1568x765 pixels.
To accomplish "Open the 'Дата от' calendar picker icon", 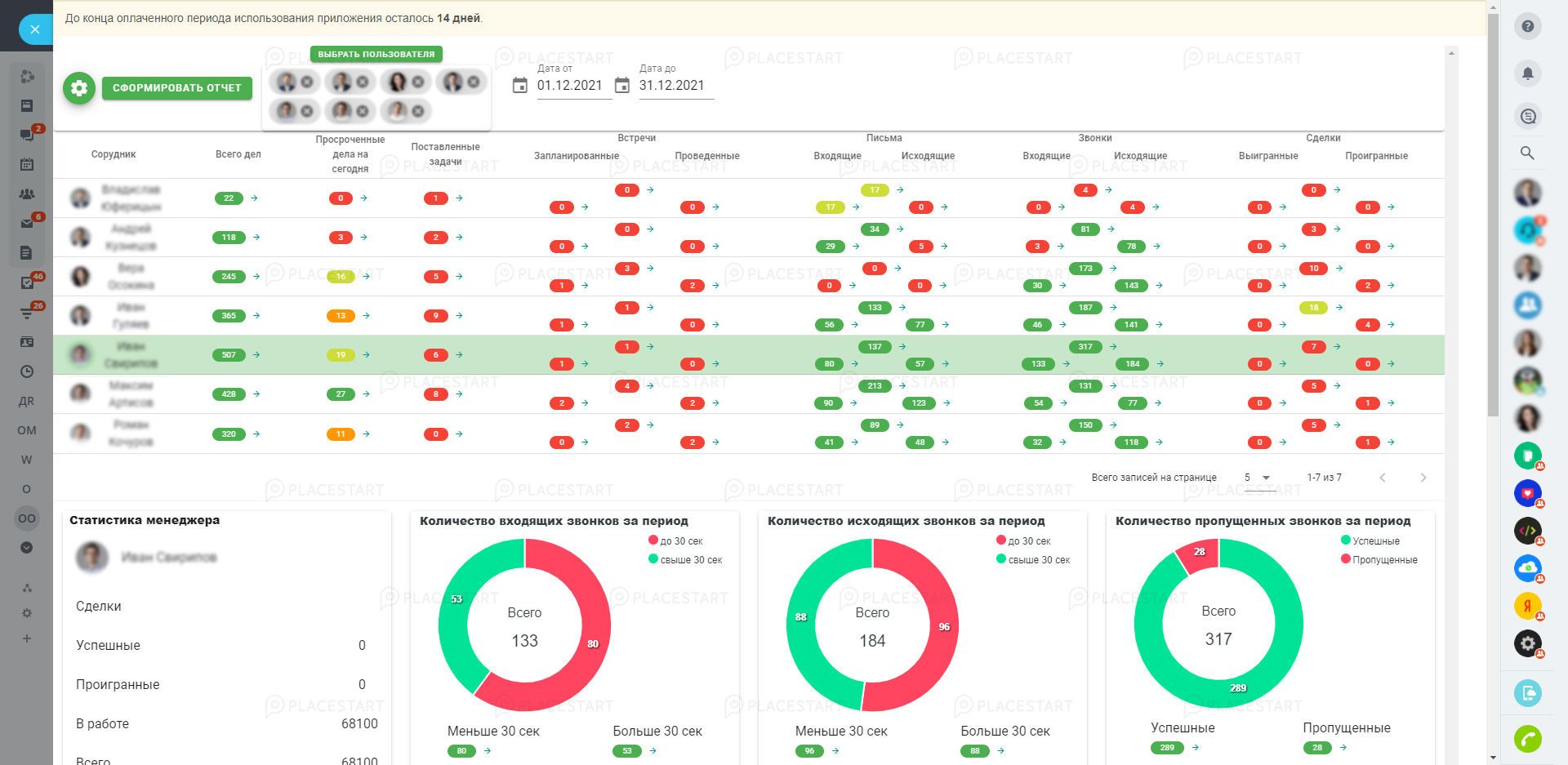I will click(x=520, y=86).
